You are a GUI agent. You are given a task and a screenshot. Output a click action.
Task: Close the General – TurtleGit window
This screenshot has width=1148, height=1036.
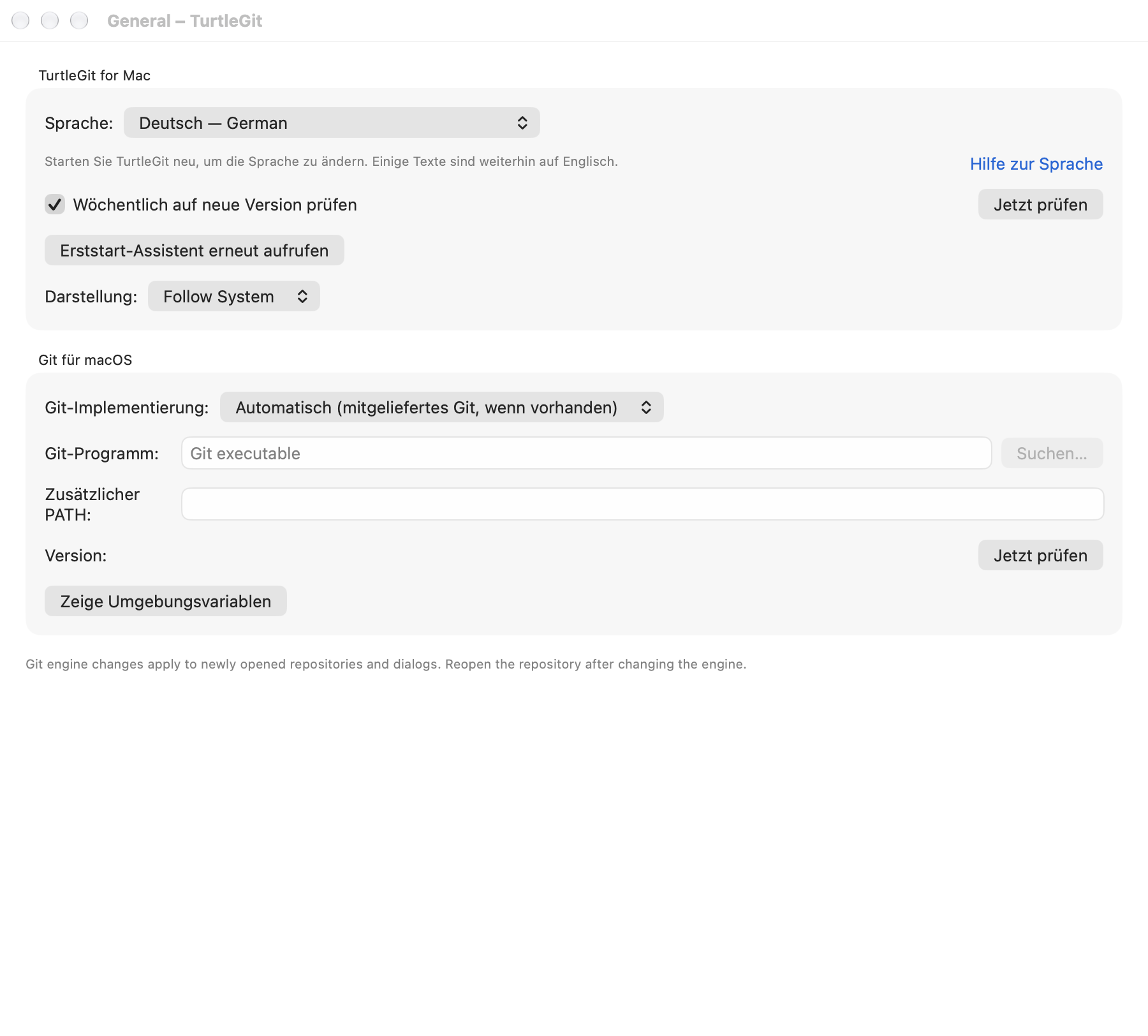pyautogui.click(x=20, y=20)
